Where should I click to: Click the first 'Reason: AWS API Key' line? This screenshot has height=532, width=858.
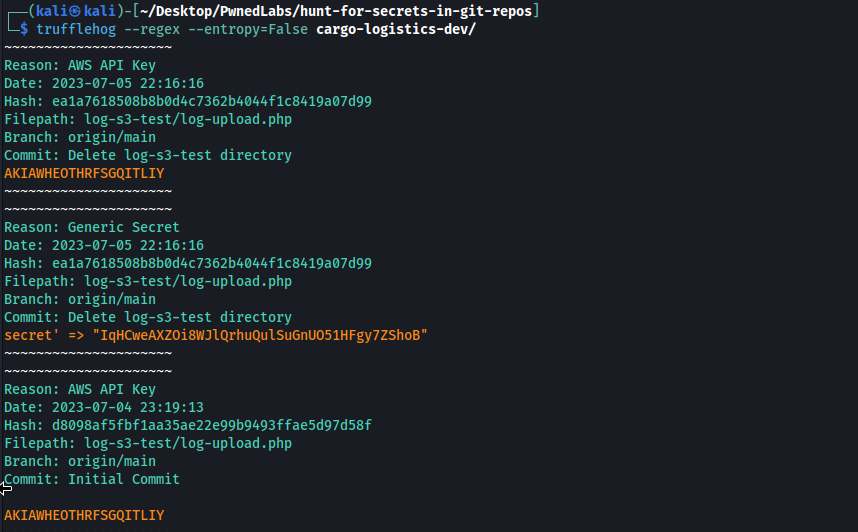pyautogui.click(x=80, y=65)
